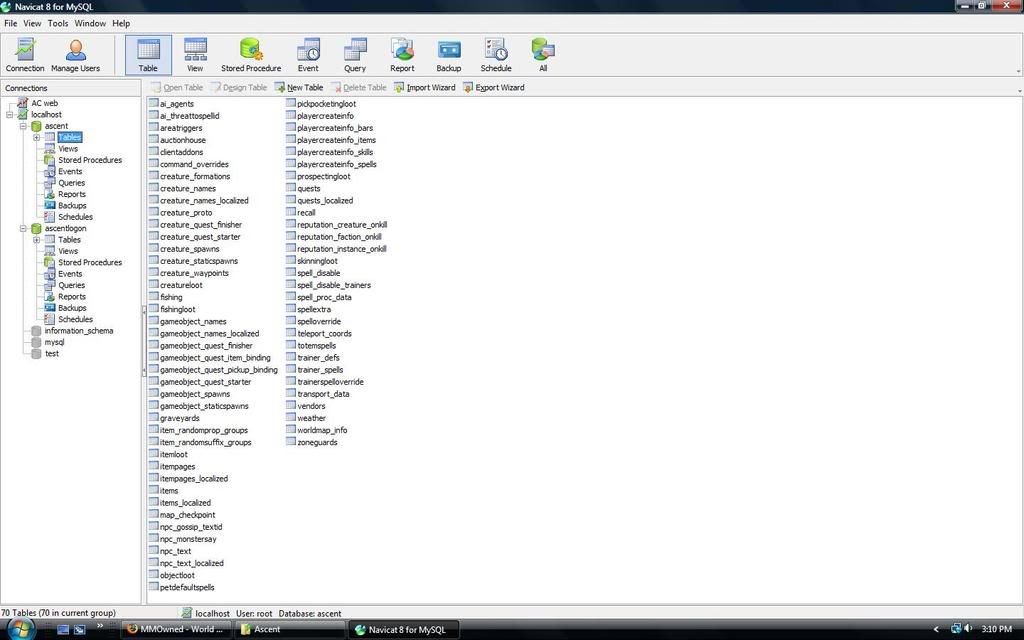The height and width of the screenshot is (640, 1024).
Task: Open Stored Procedure section
Action: tap(251, 55)
